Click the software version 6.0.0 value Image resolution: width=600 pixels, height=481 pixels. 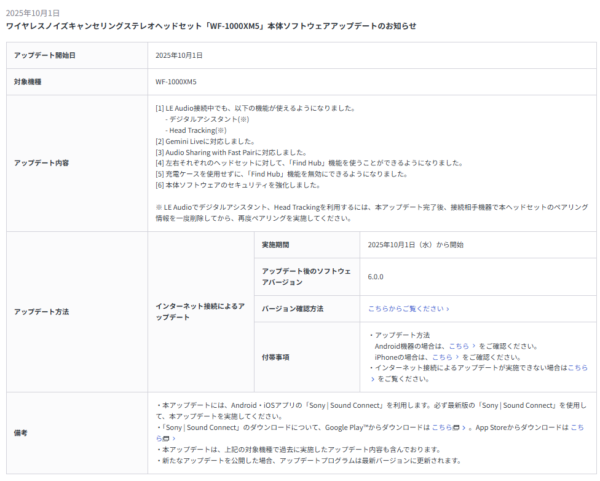pos(376,276)
